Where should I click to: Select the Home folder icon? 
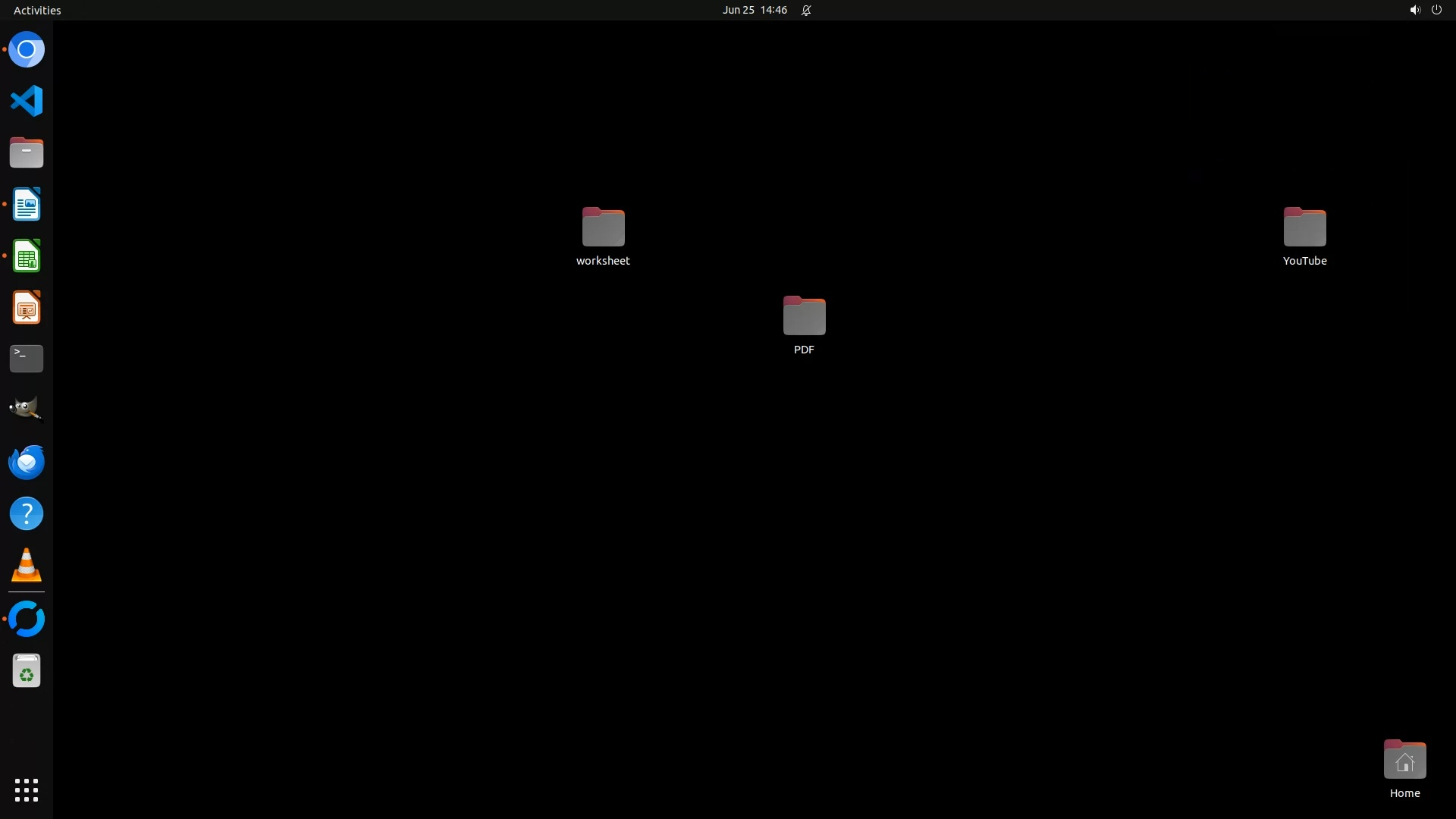coord(1404,761)
